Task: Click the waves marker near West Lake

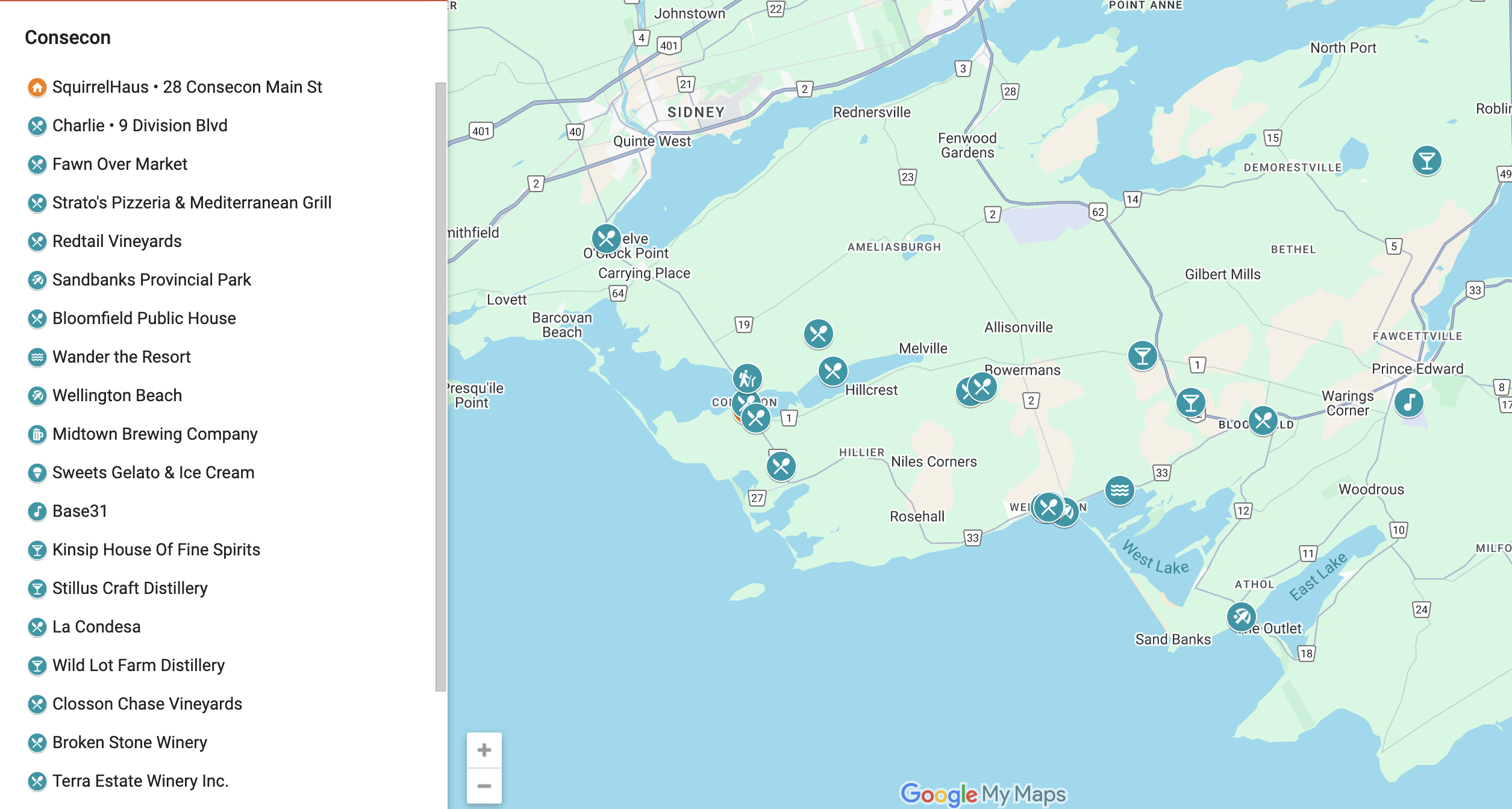Action: 1120,490
